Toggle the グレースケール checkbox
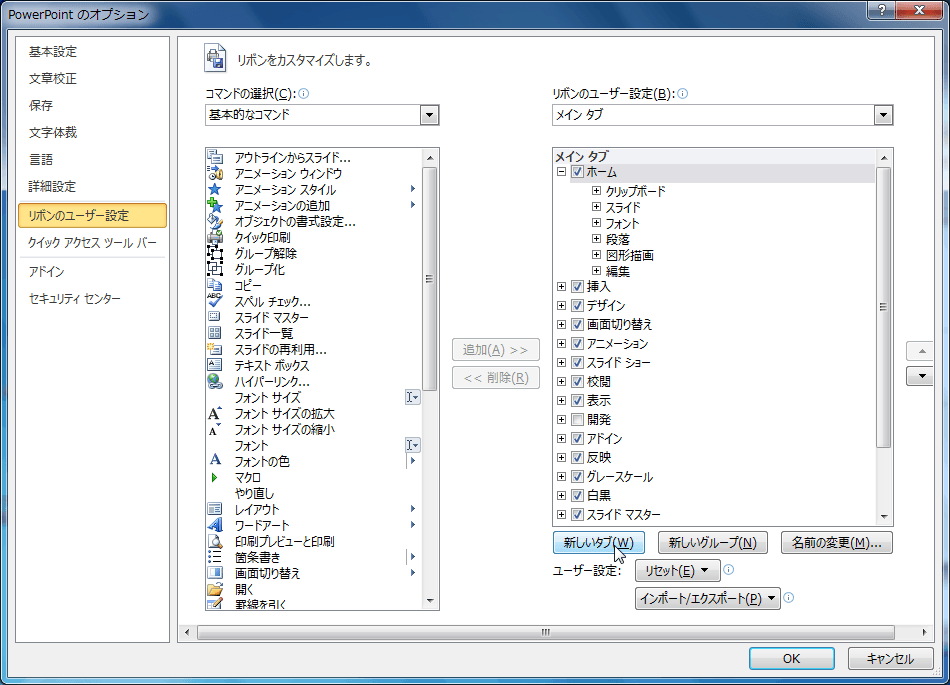This screenshot has height=685, width=950. pos(577,477)
